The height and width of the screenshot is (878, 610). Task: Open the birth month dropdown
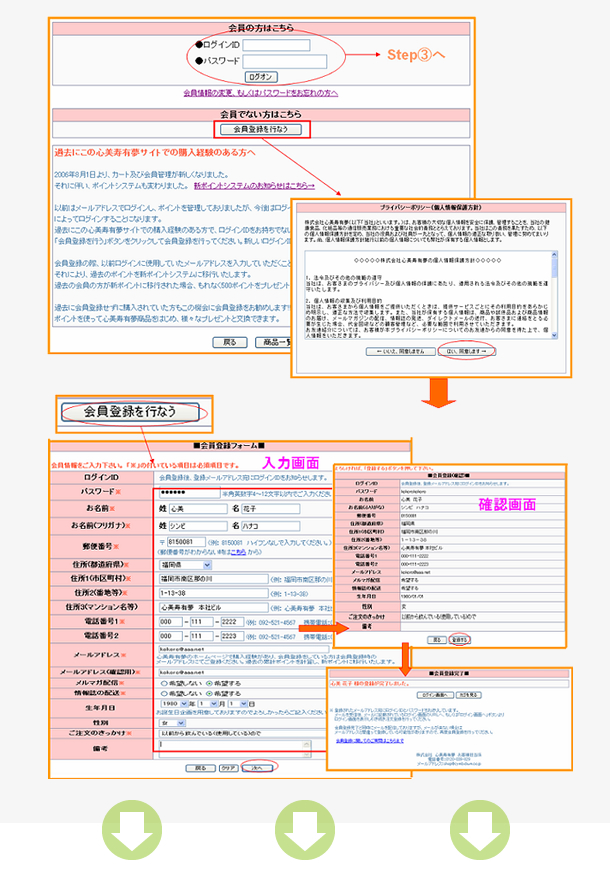tap(208, 703)
